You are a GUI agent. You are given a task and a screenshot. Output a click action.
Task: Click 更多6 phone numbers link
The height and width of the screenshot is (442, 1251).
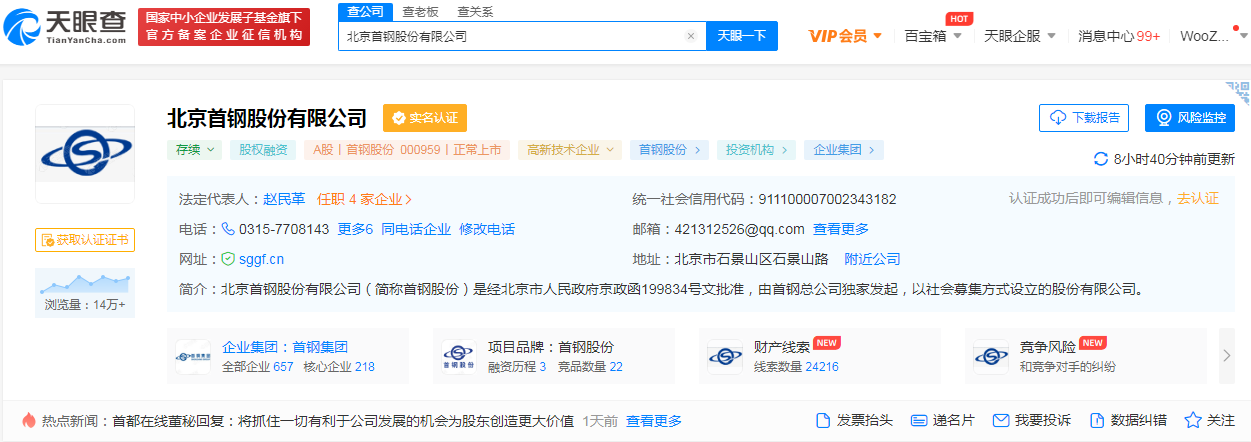click(x=355, y=229)
